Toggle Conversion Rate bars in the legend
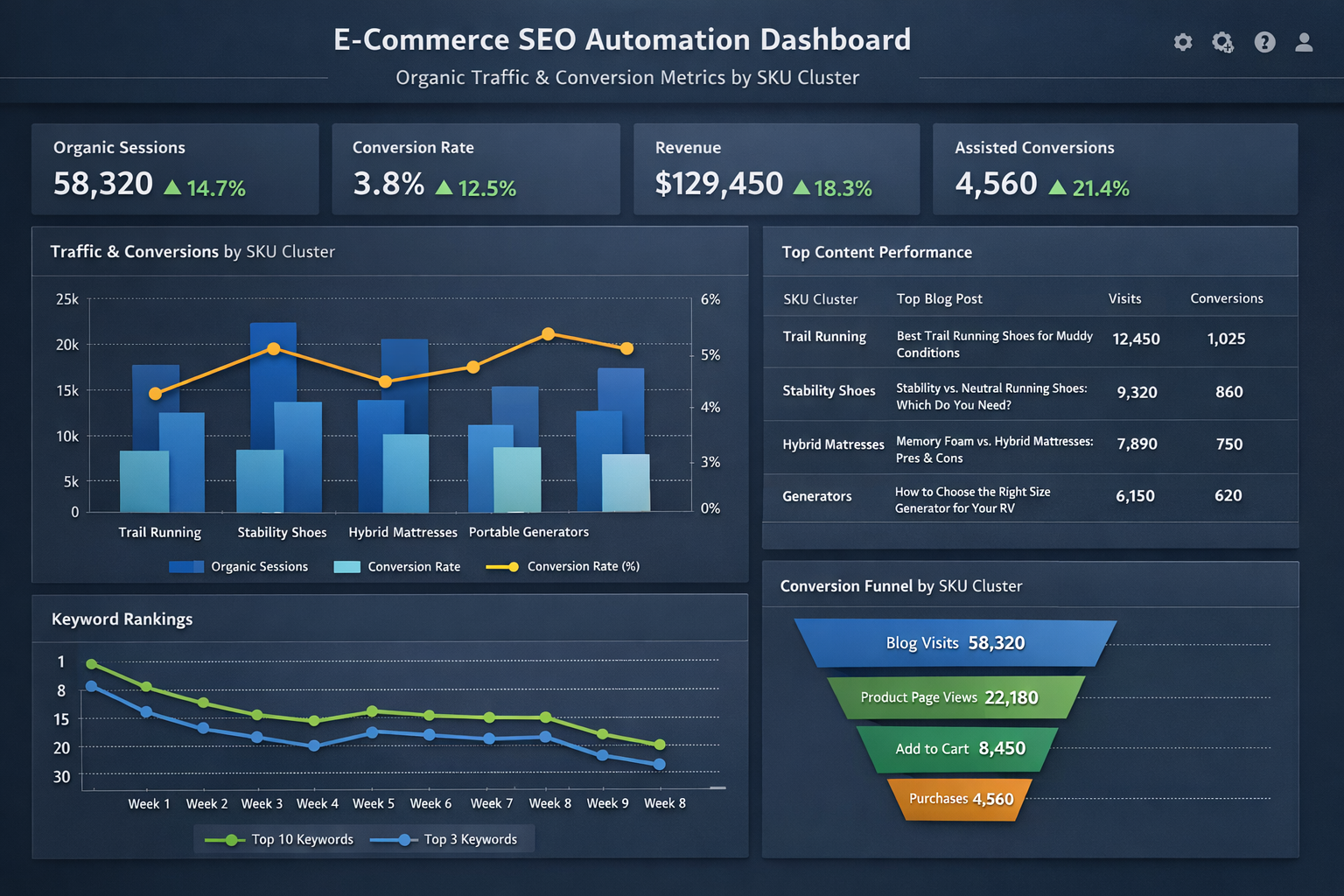The height and width of the screenshot is (896, 1344). (x=413, y=566)
